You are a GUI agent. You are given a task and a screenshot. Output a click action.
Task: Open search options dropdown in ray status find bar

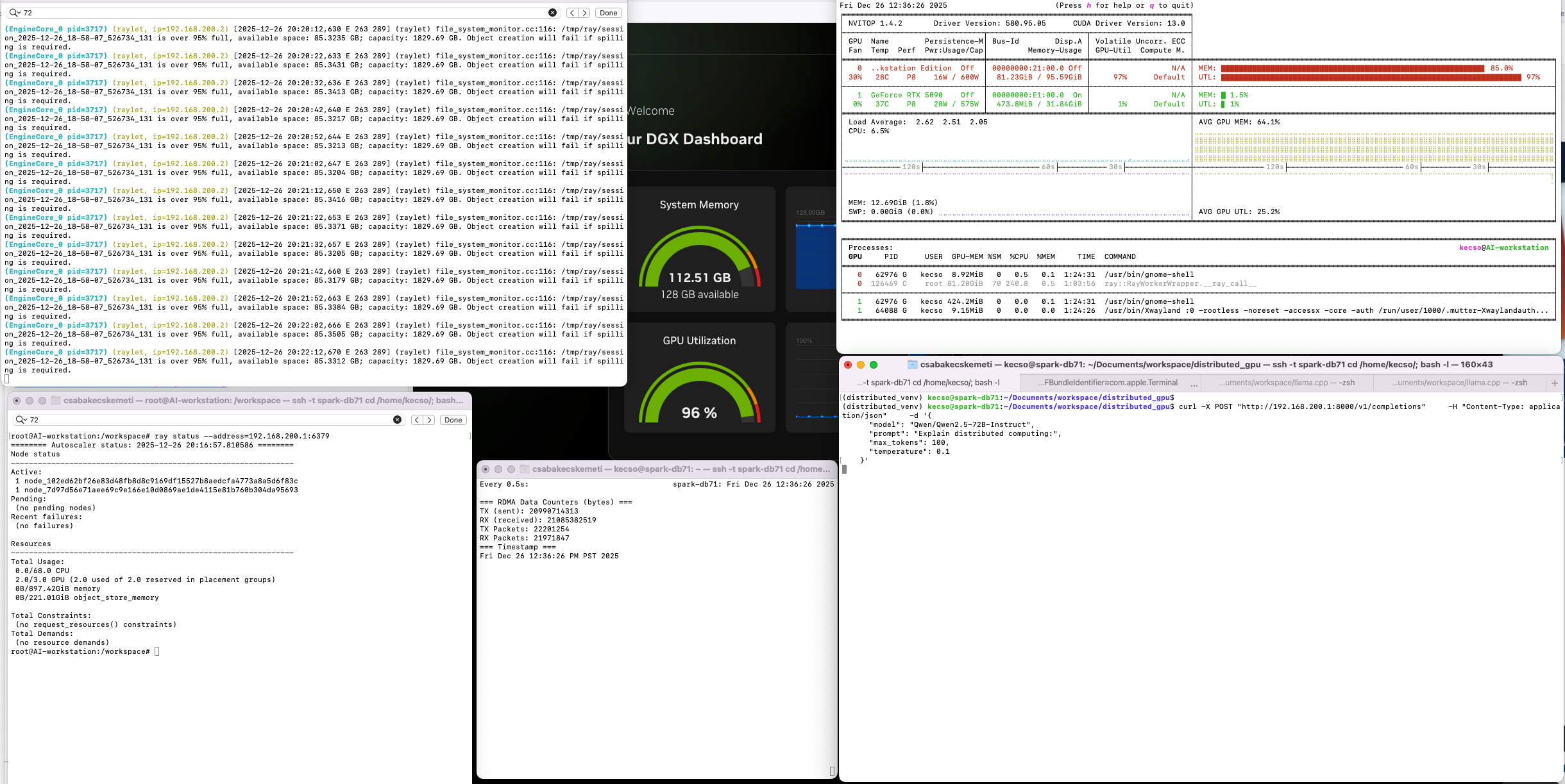pyautogui.click(x=21, y=420)
